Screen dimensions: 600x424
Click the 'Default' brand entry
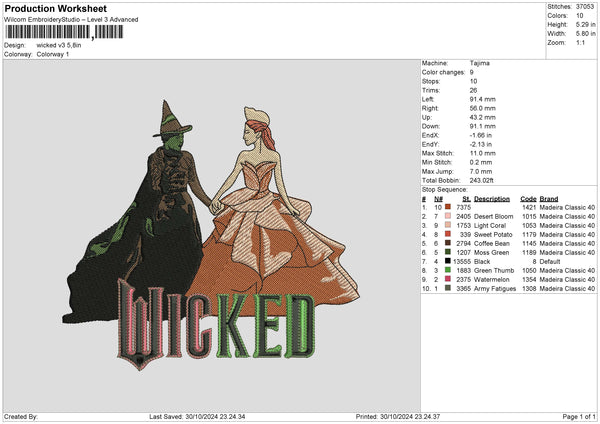click(x=550, y=262)
